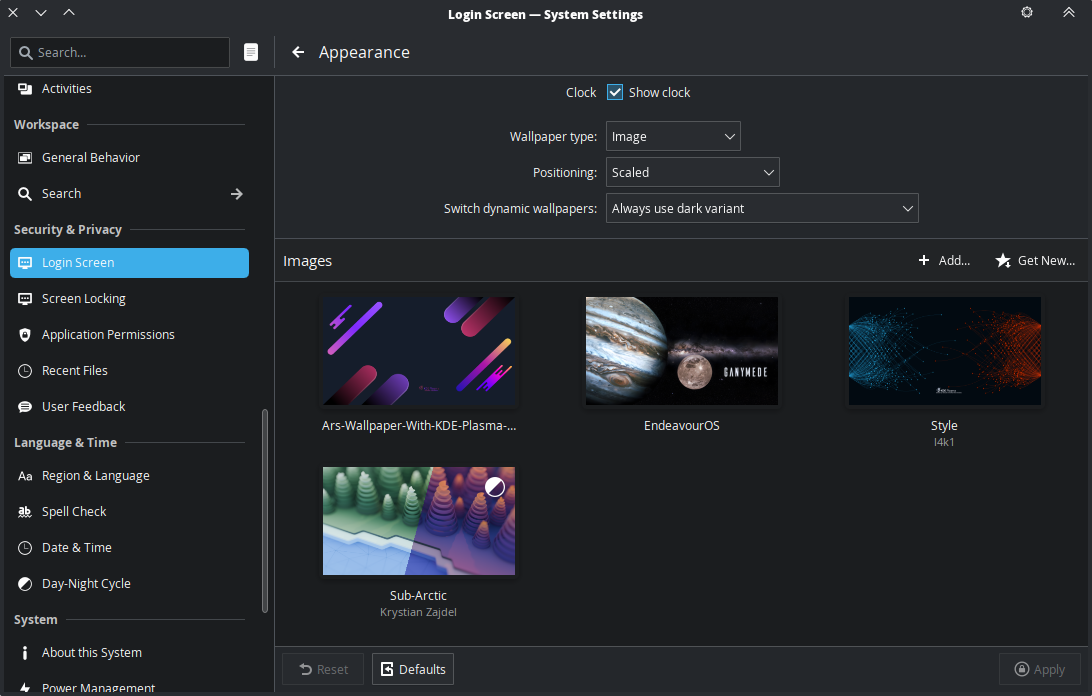Uncheck the Show clock checkbox
Image resolution: width=1092 pixels, height=696 pixels.
point(615,92)
